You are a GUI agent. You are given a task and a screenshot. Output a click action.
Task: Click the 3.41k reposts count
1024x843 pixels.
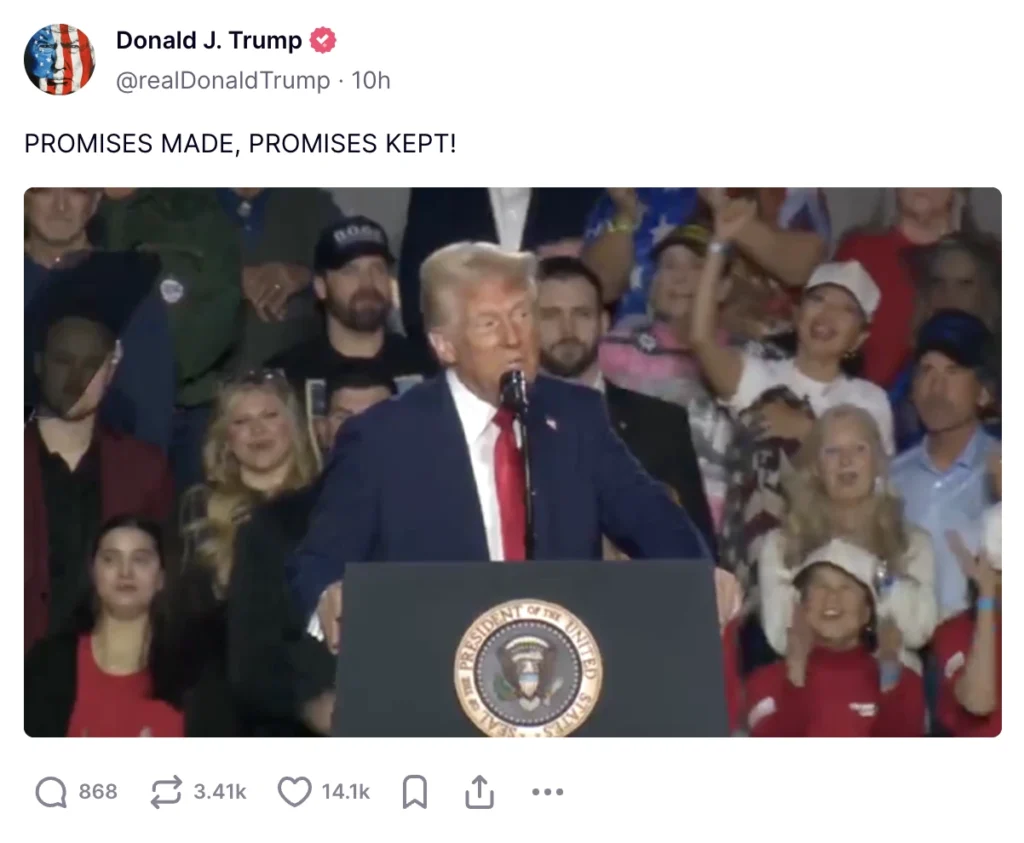click(219, 792)
